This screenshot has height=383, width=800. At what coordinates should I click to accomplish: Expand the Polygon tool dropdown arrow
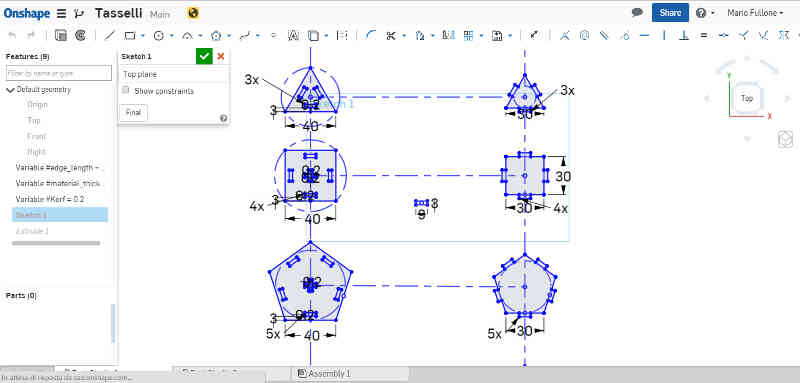(229, 35)
